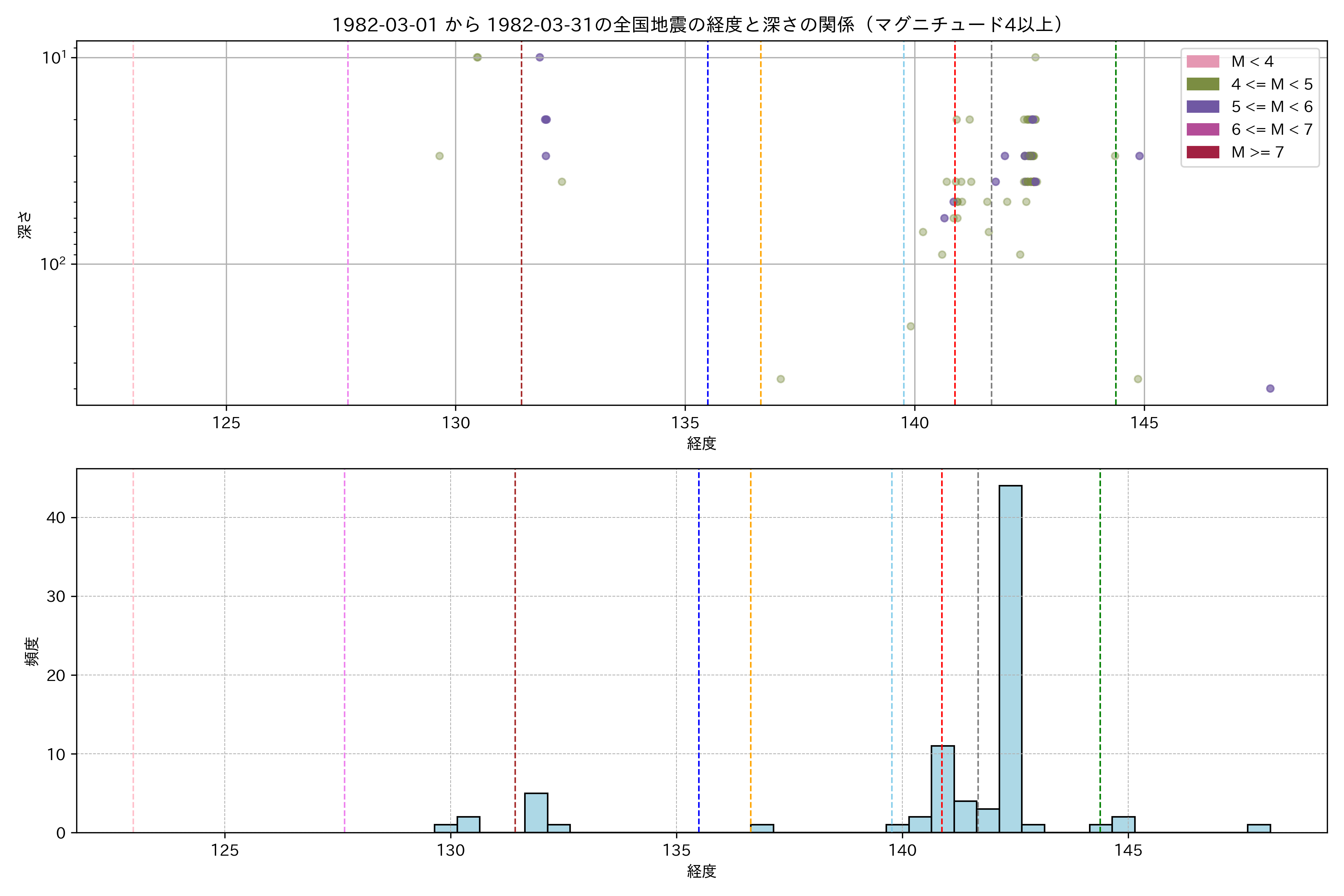Screen dimensions: 1344x896
Task: Click the 40 tick label on the histogram
Action: [56, 518]
